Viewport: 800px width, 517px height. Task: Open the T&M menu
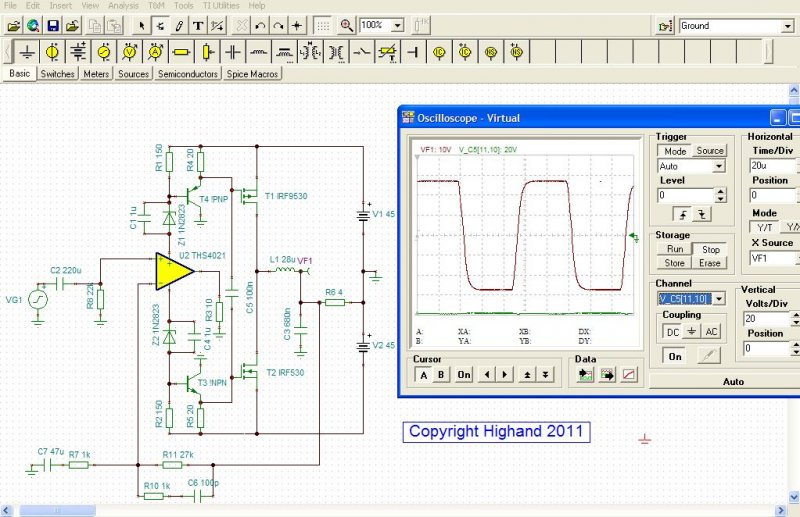(156, 6)
